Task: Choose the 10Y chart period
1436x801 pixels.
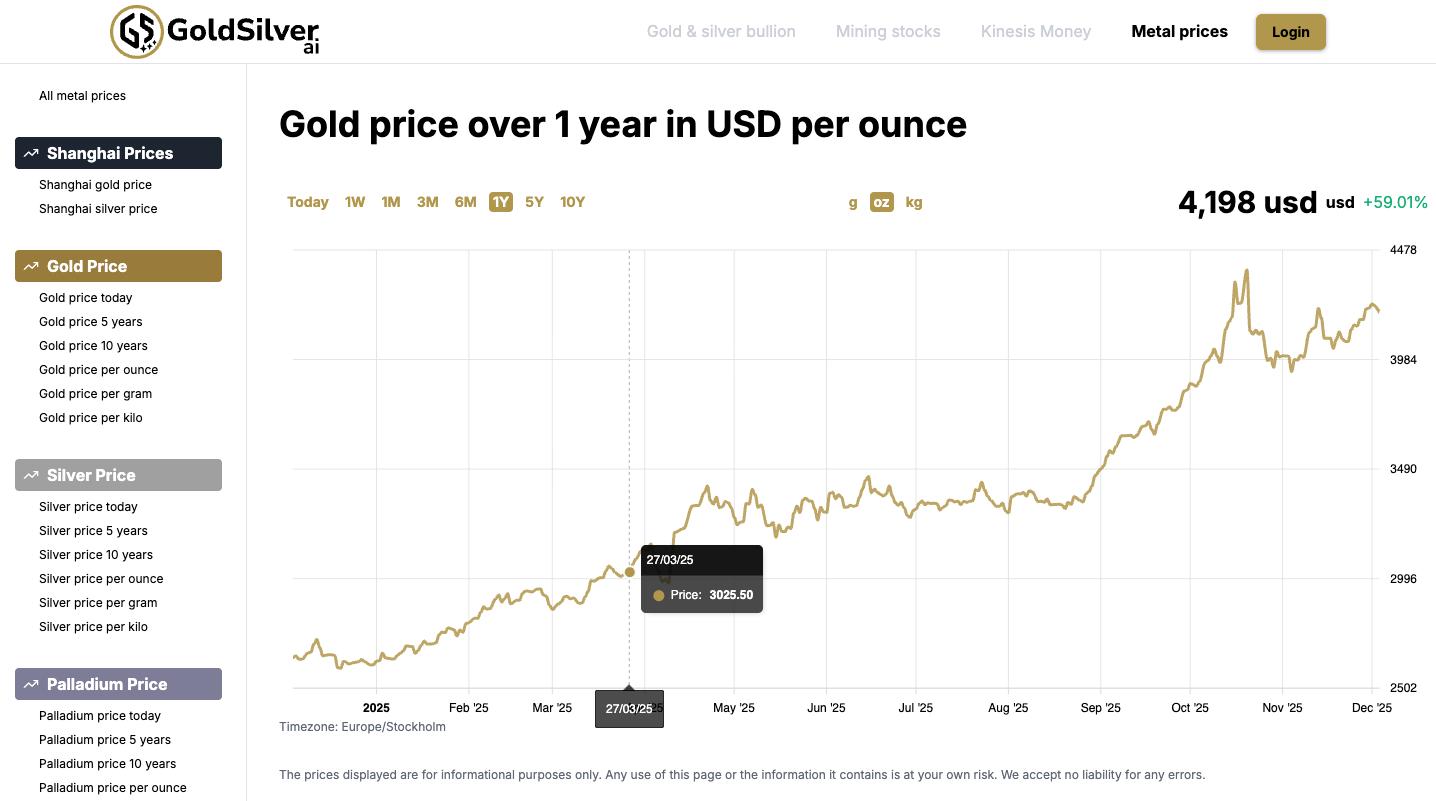Action: (x=572, y=202)
